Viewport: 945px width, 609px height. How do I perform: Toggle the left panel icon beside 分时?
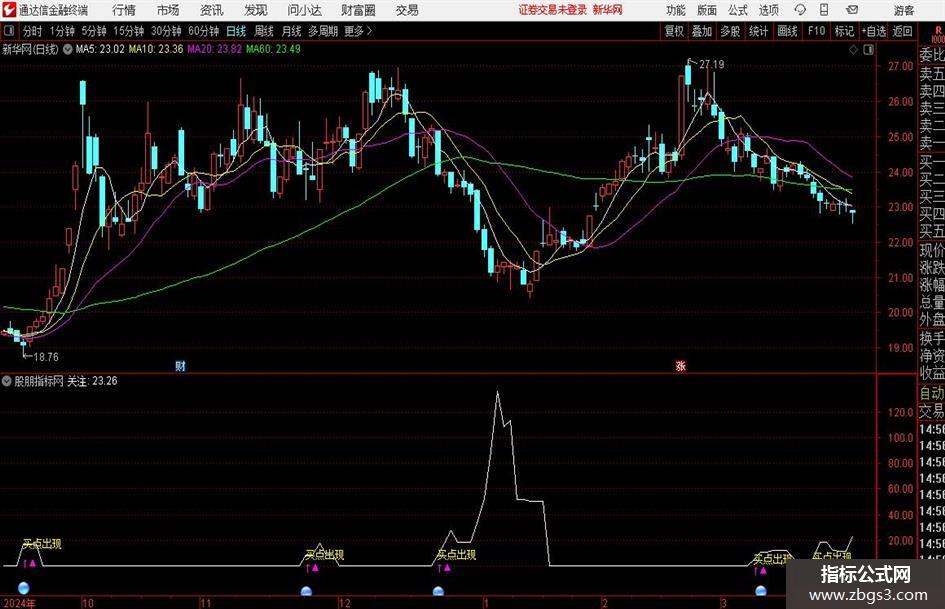[x=9, y=31]
